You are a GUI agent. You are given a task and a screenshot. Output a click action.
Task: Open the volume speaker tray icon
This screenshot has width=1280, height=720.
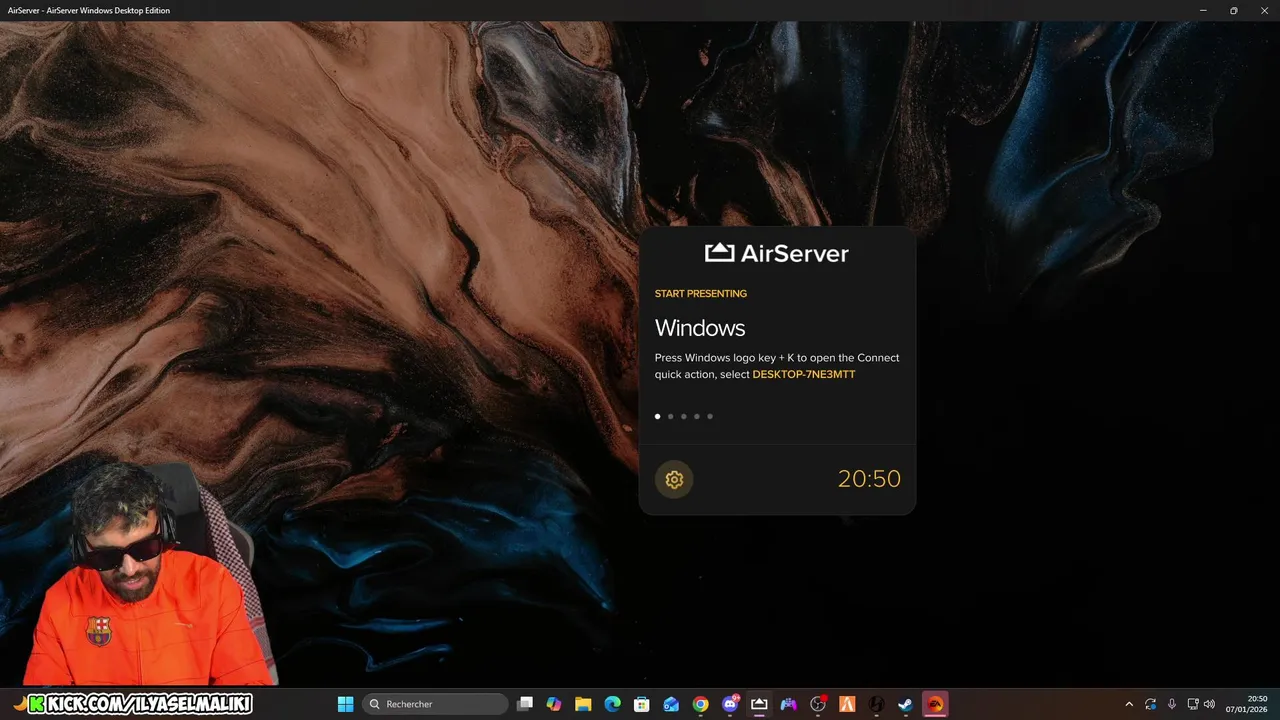tap(1209, 704)
